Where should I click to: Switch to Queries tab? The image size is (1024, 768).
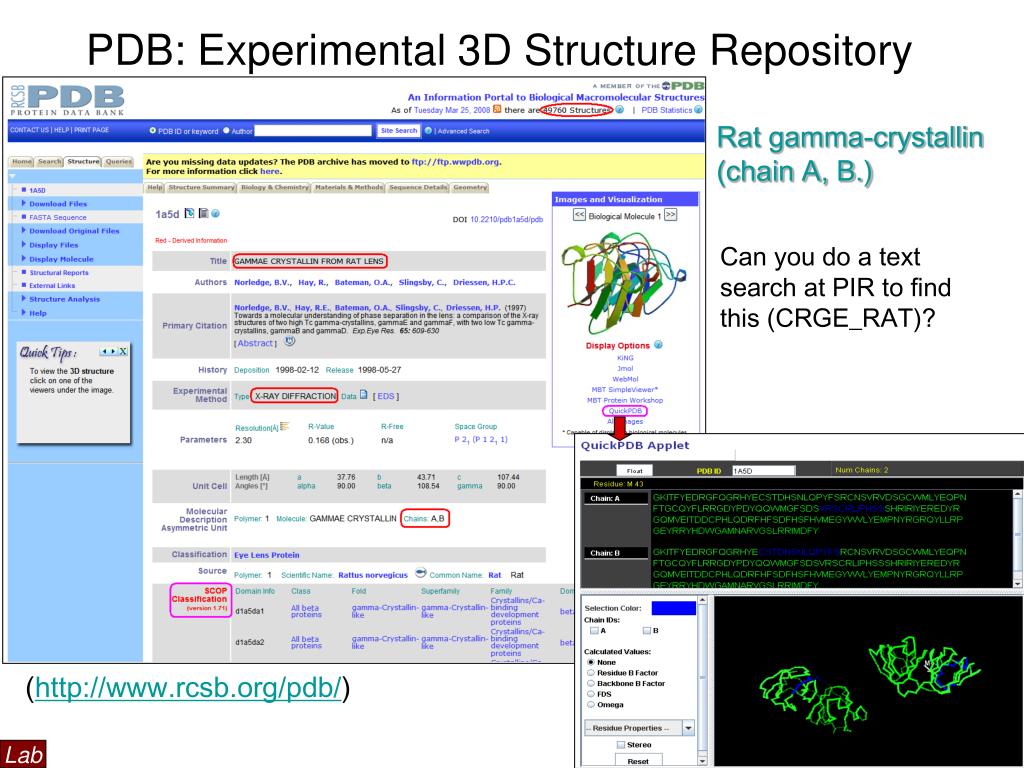[x=118, y=161]
